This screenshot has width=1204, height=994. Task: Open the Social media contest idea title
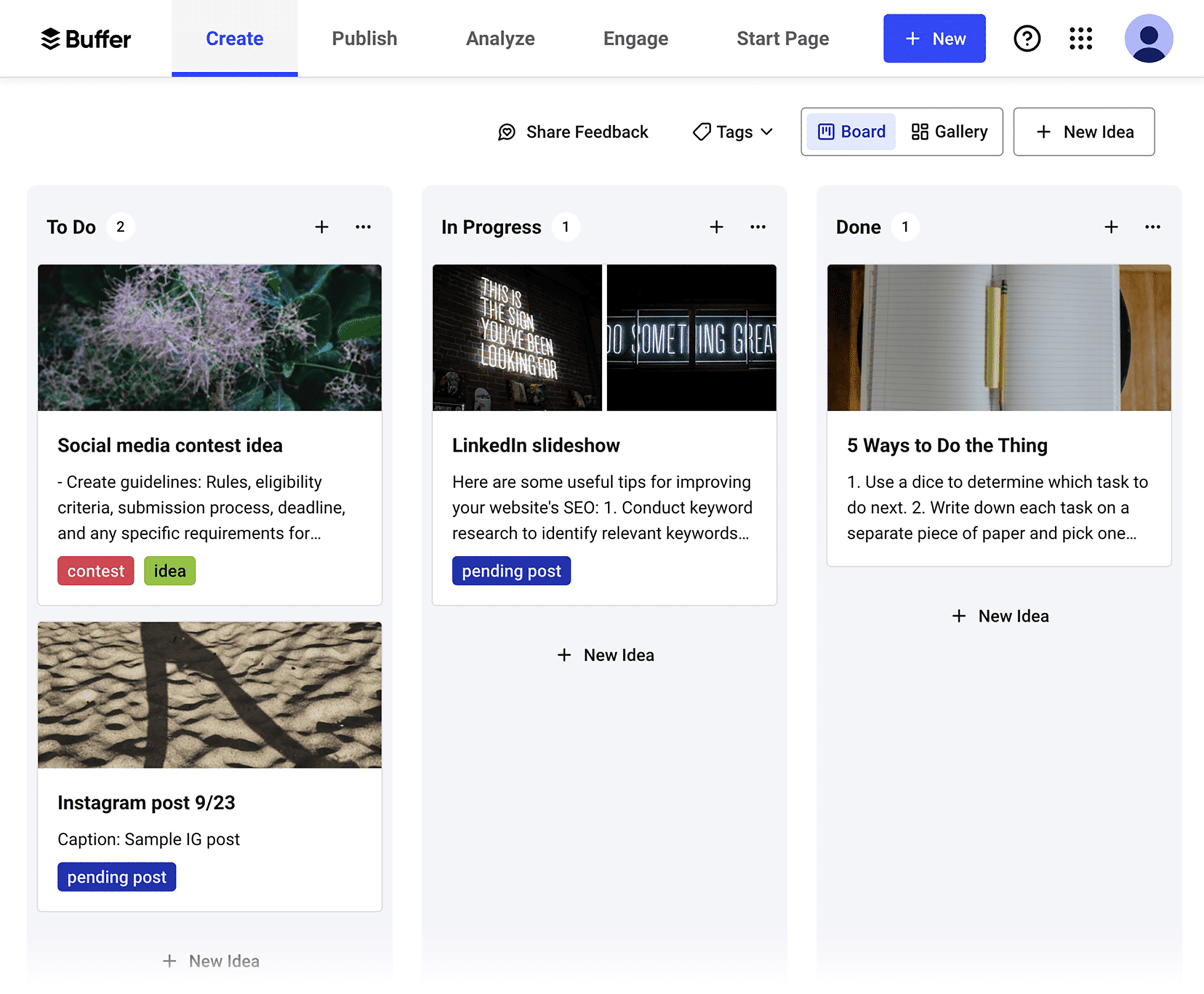click(170, 445)
